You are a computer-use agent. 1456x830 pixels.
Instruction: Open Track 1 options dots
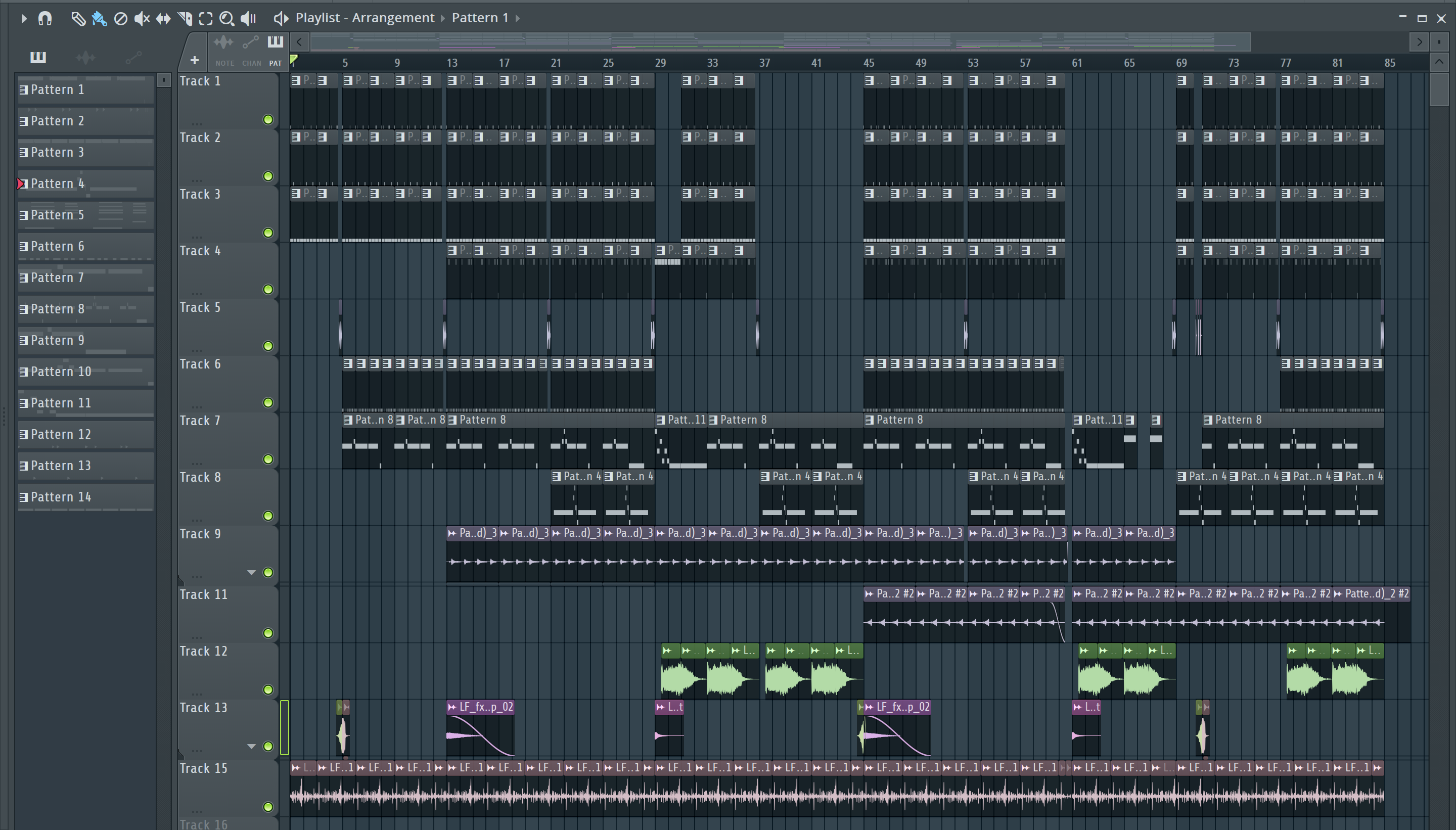coord(197,123)
